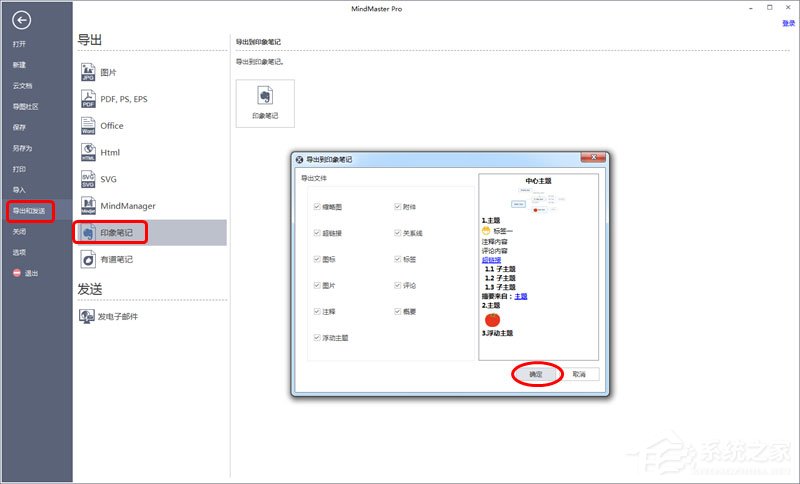Click the back arrow circle icon
Image resolution: width=800 pixels, height=484 pixels.
point(21,20)
